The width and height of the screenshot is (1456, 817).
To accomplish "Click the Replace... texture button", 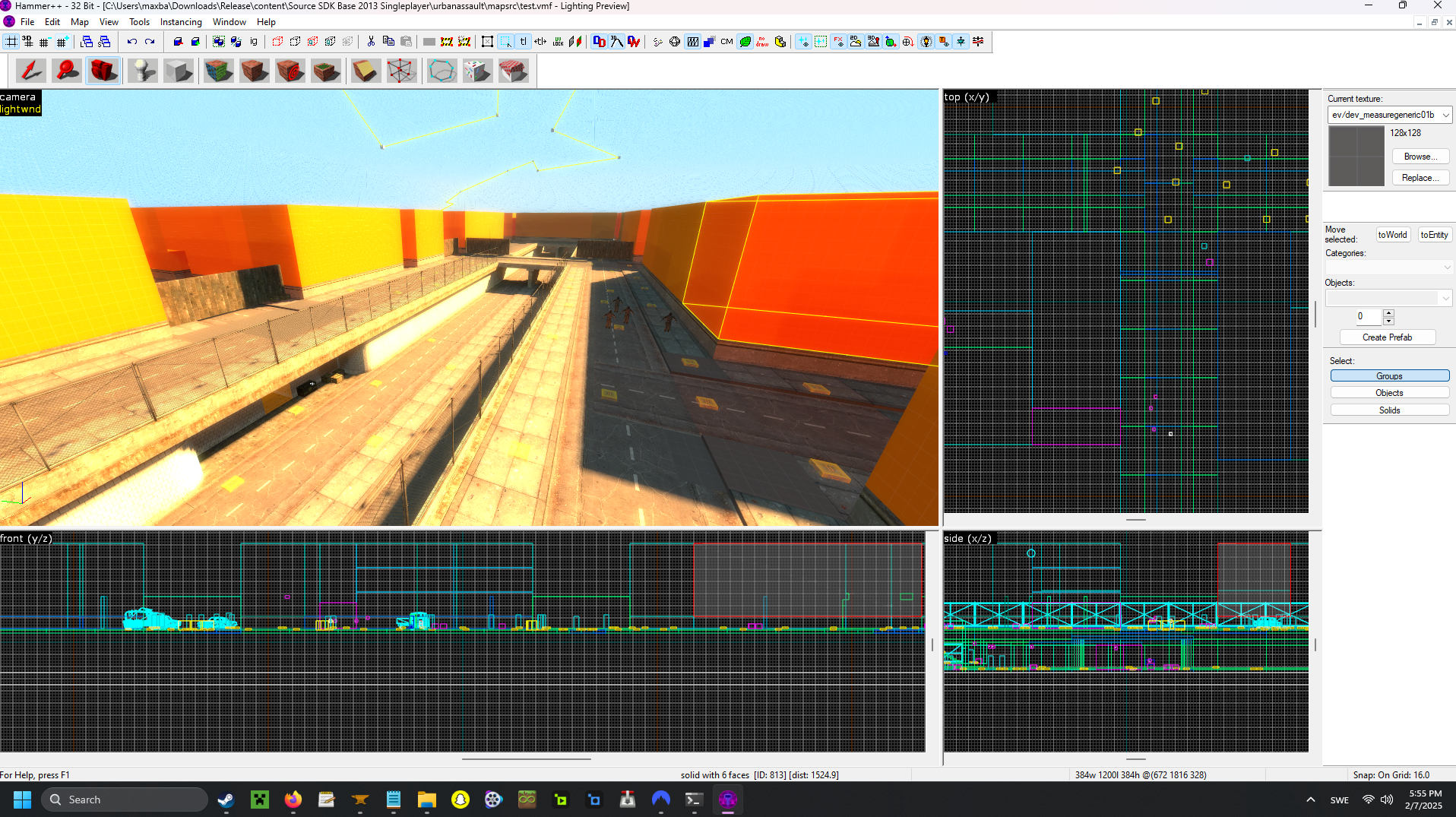I will tap(1420, 178).
